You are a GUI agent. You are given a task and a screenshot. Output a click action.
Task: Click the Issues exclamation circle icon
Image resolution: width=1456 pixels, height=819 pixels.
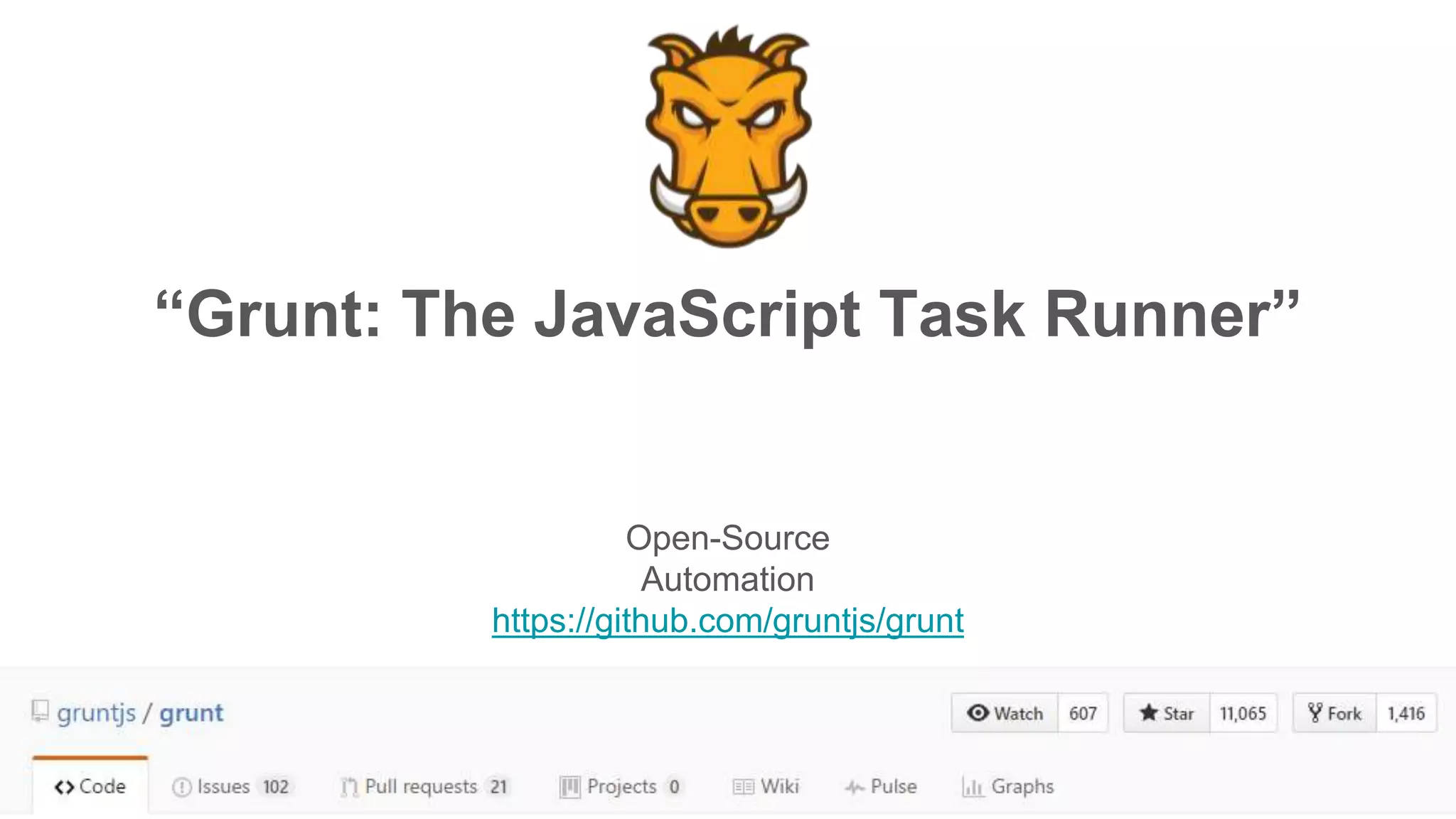tap(181, 787)
